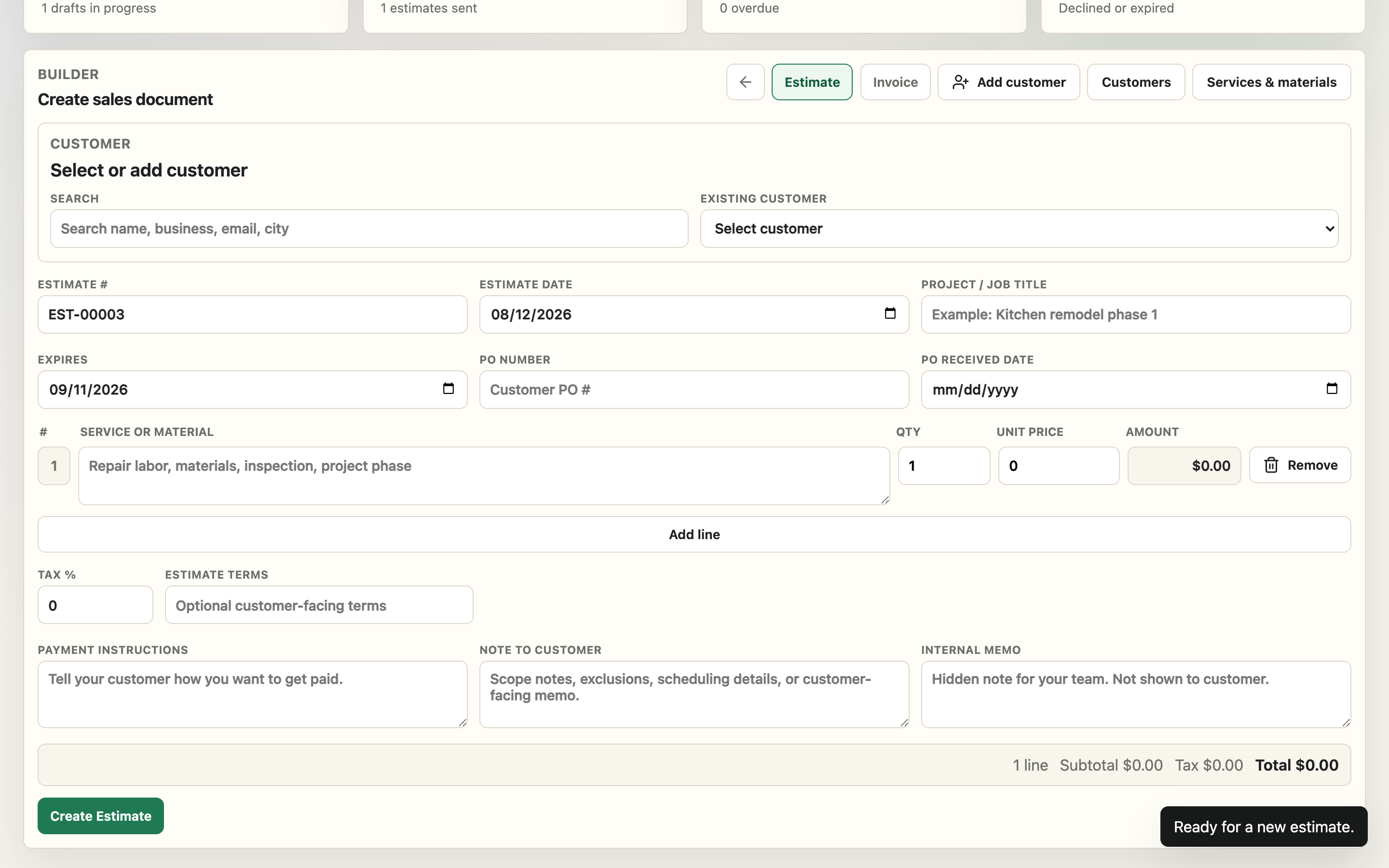Click the 'Select or add customer' heading
The height and width of the screenshot is (868, 1389).
pos(149,171)
